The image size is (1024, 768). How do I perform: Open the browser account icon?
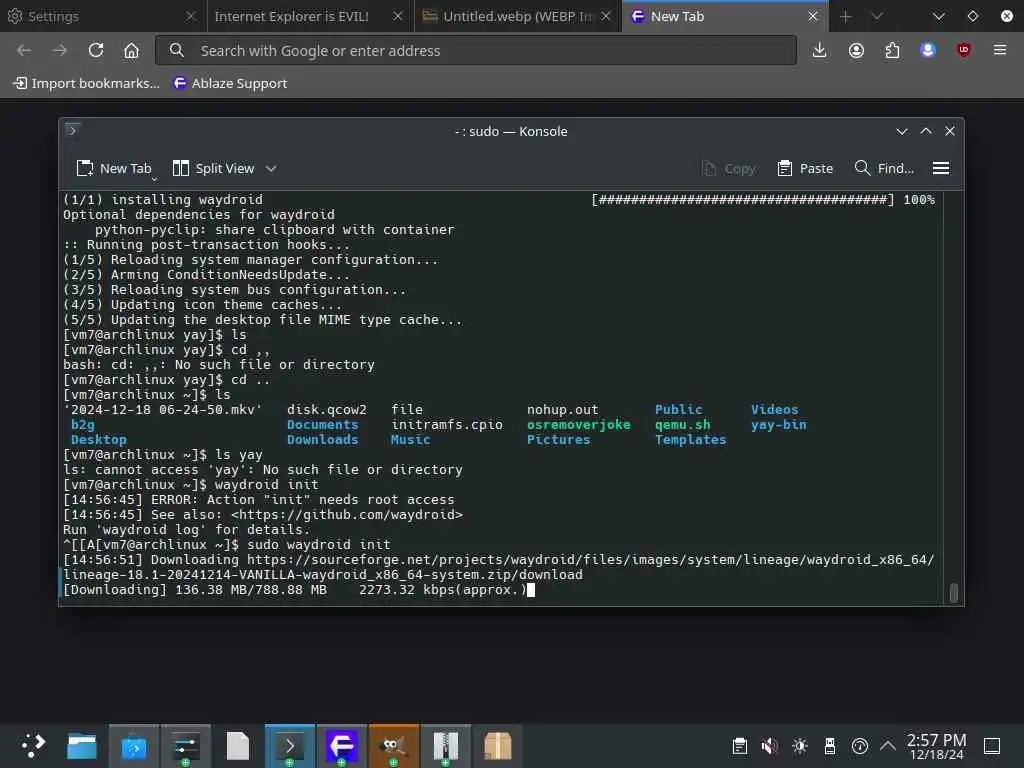click(x=856, y=50)
